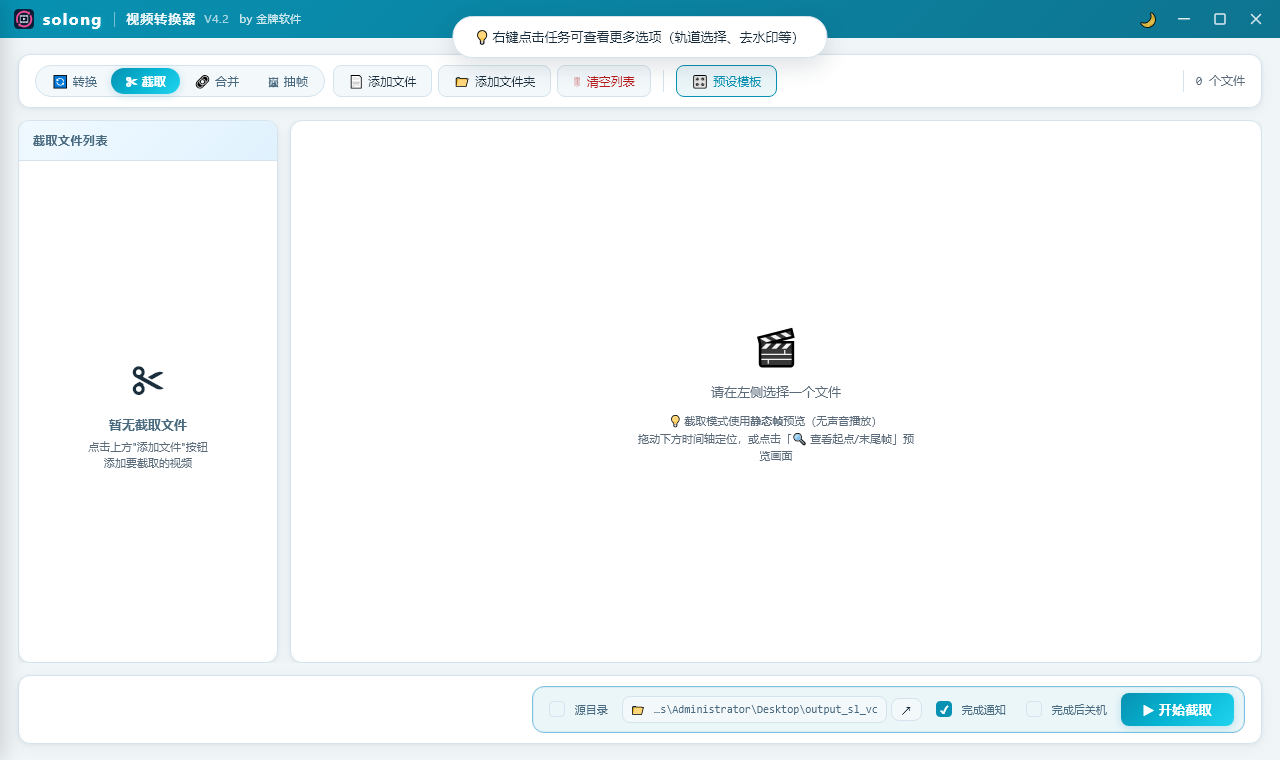Clear the list with 清空列表
This screenshot has height=760, width=1280.
[604, 82]
